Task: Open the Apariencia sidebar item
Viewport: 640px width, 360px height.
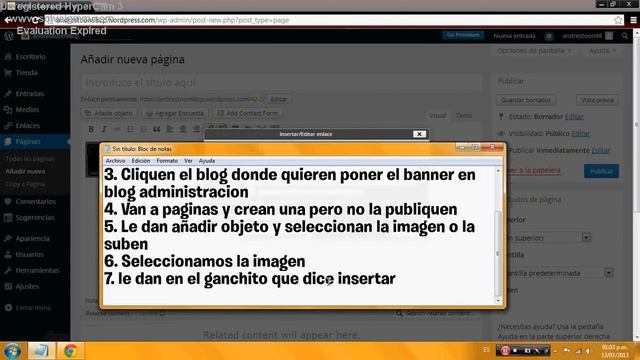Action: [33, 238]
